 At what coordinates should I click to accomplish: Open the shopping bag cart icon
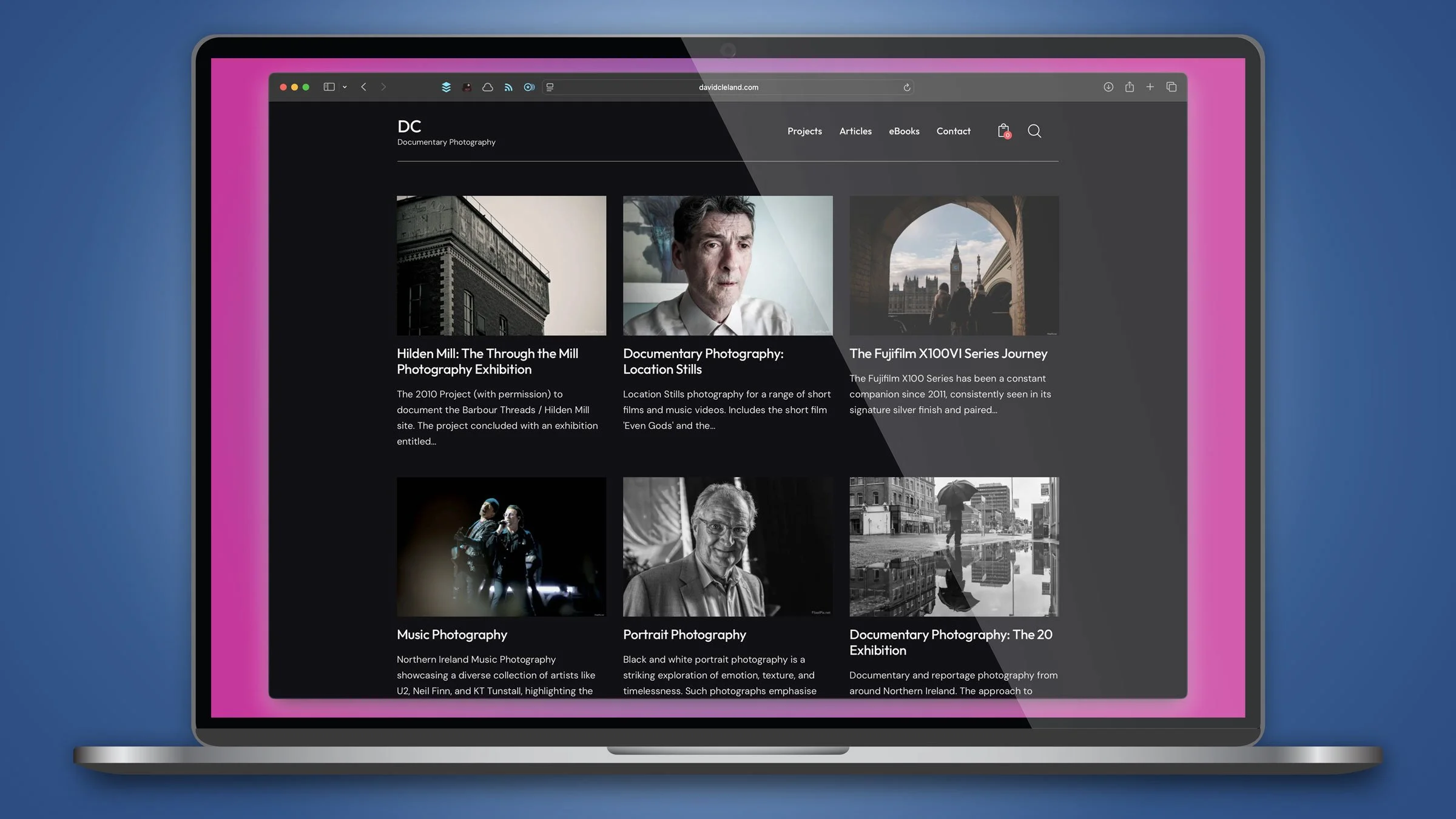click(x=1004, y=131)
